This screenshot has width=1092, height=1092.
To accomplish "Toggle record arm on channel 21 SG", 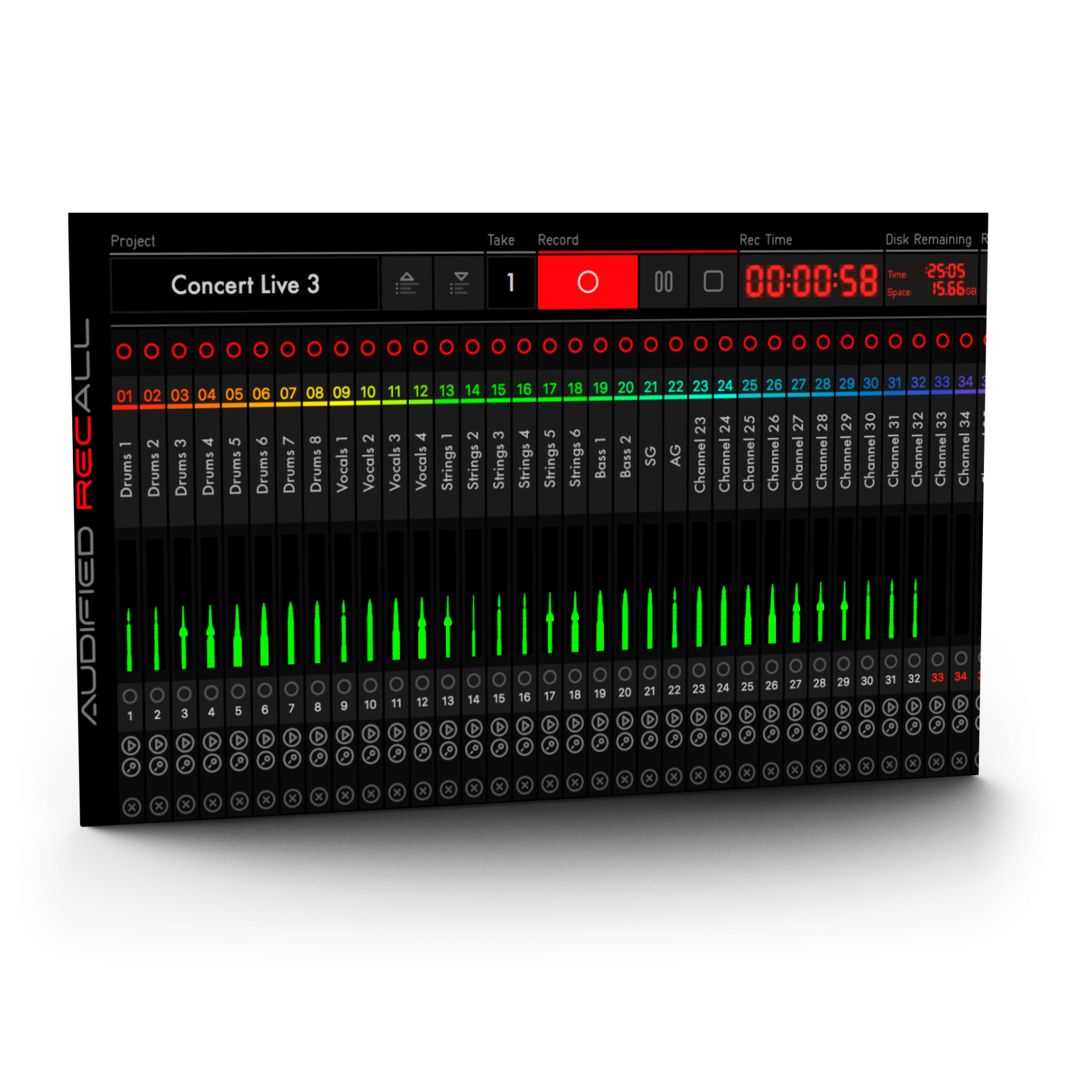I will click(x=651, y=345).
